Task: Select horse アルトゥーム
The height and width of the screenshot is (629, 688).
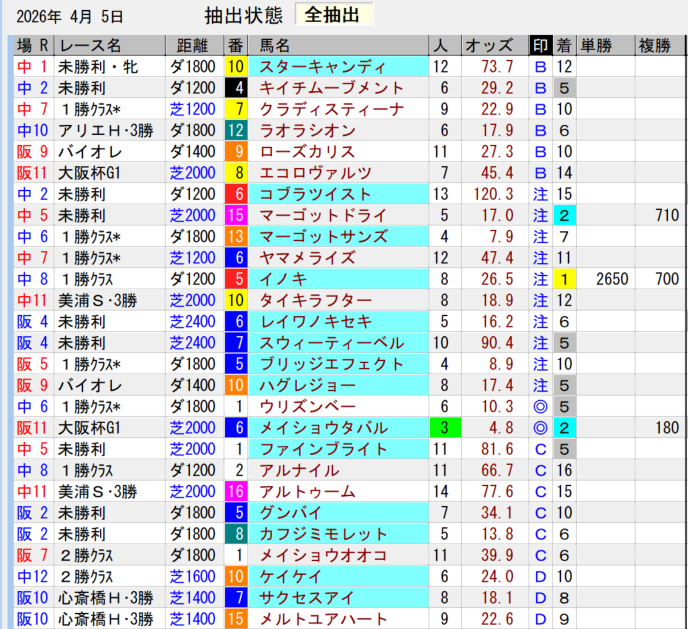Action: tap(338, 492)
